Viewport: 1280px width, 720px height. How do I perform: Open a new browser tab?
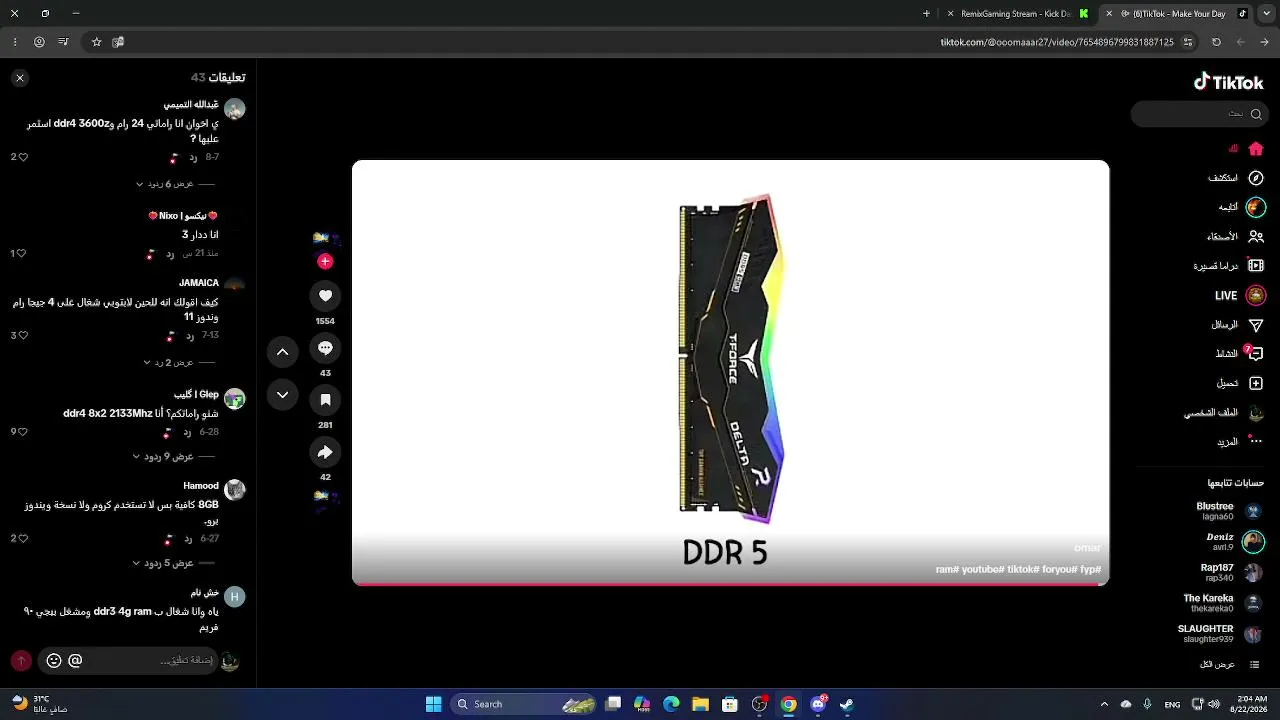tap(926, 14)
